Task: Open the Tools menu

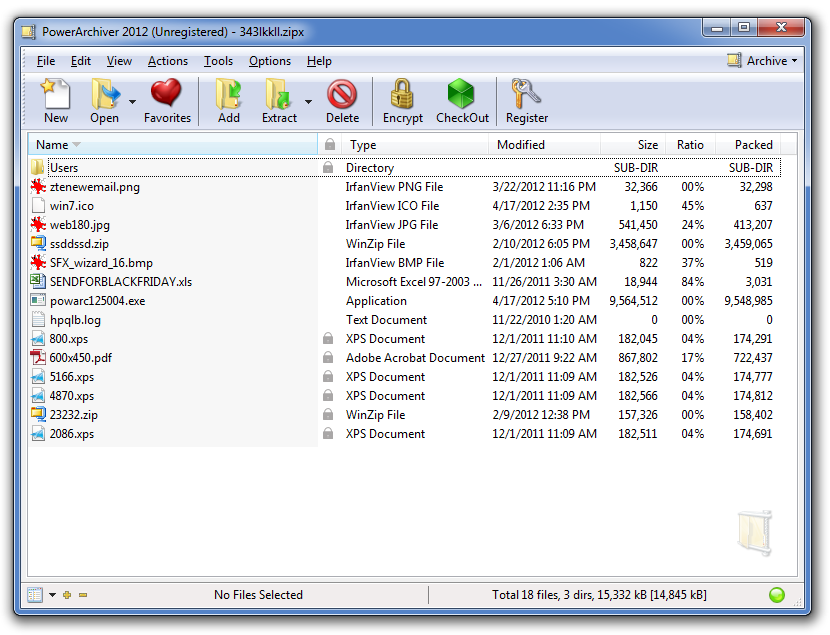Action: tap(219, 61)
